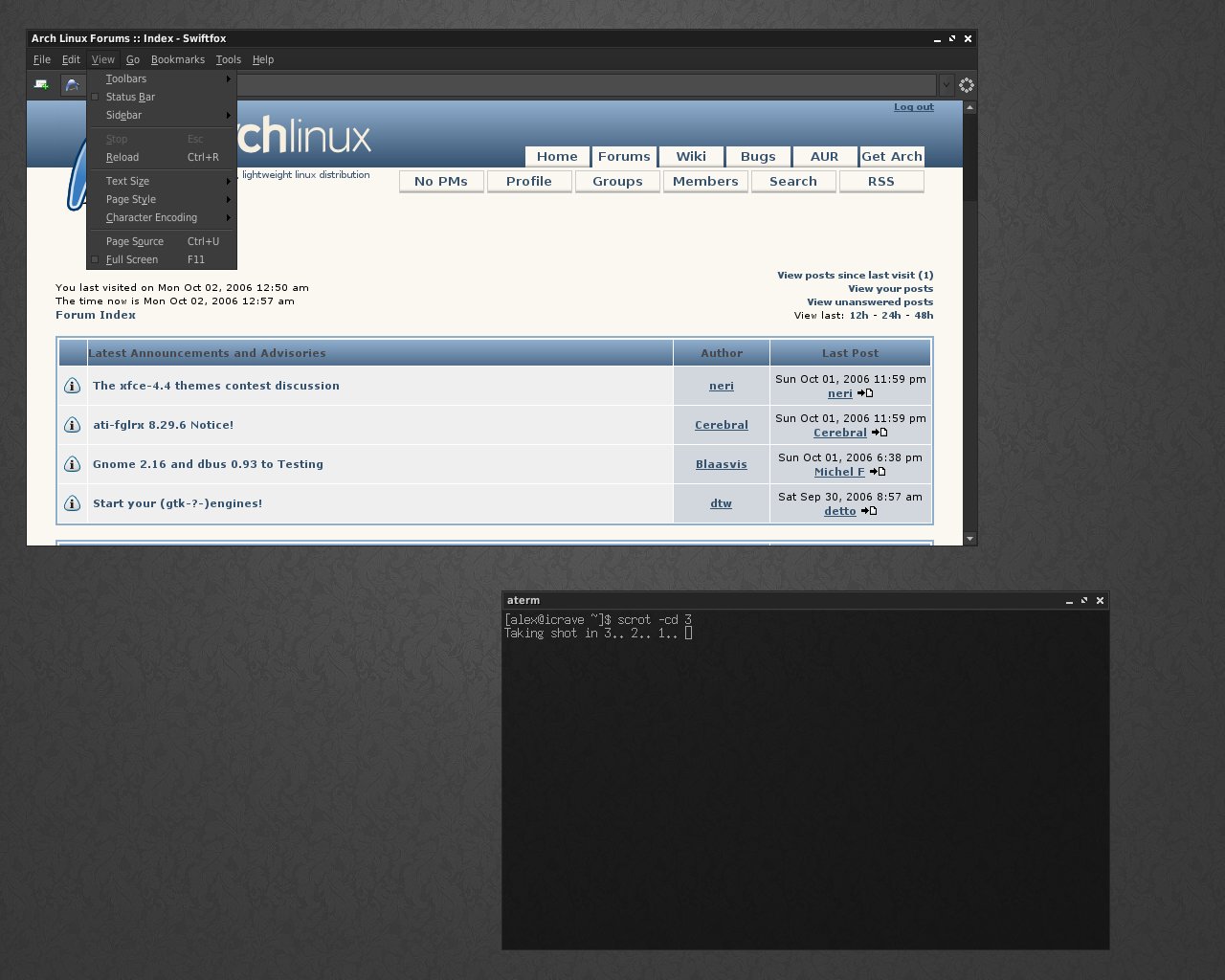Open the Profile page button
Viewport: 1225px width, 980px height.
point(529,181)
